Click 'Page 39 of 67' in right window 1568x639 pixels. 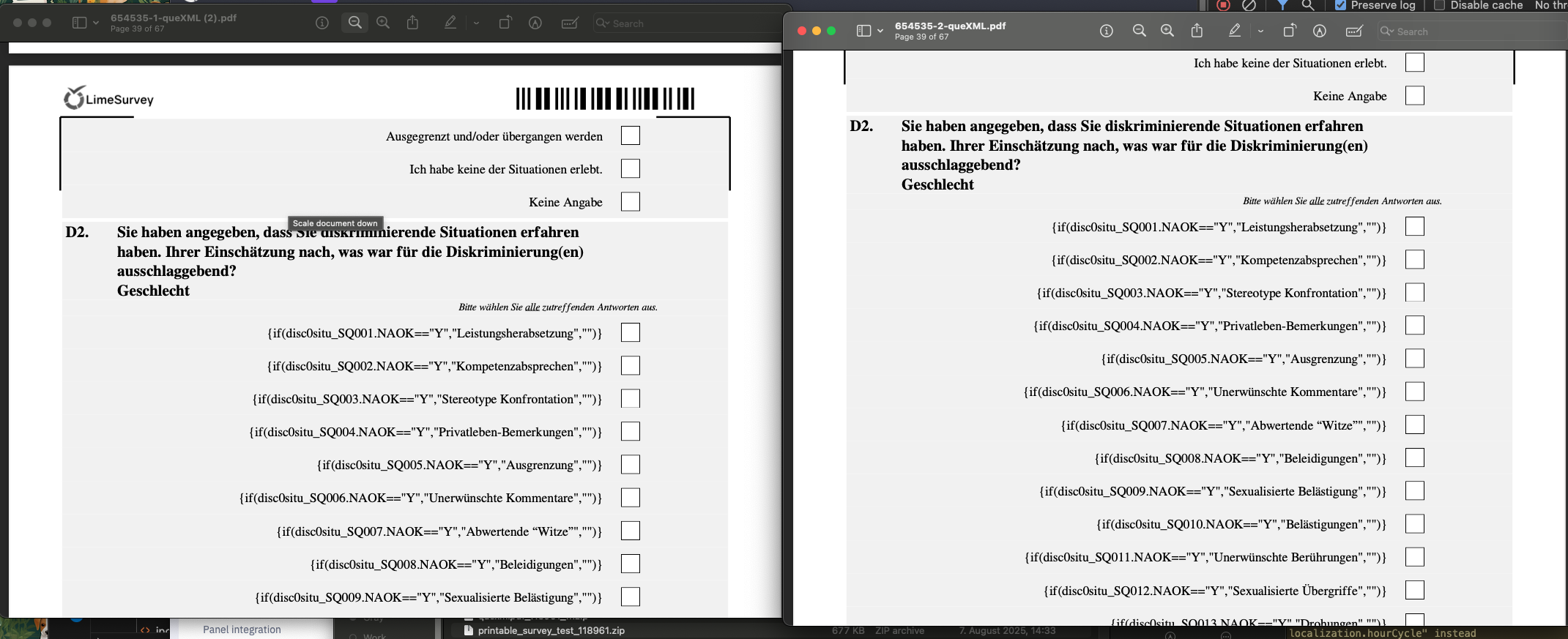[x=921, y=37]
